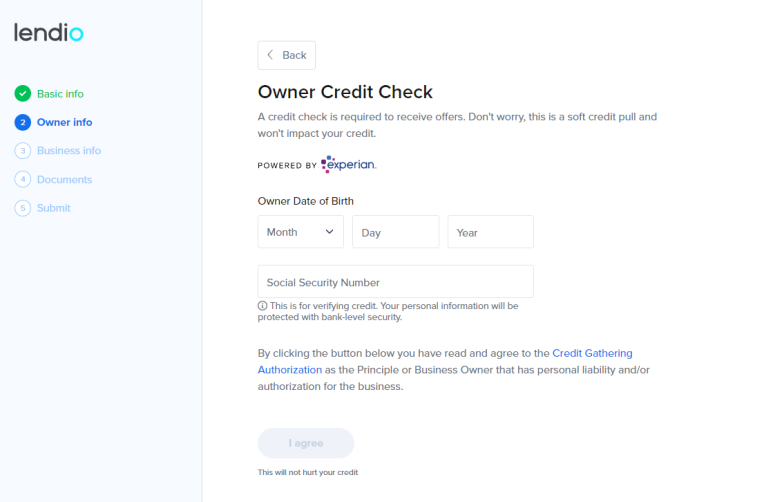The height and width of the screenshot is (502, 773).
Task: Expand Month list via chevron arrow
Action: 329,232
